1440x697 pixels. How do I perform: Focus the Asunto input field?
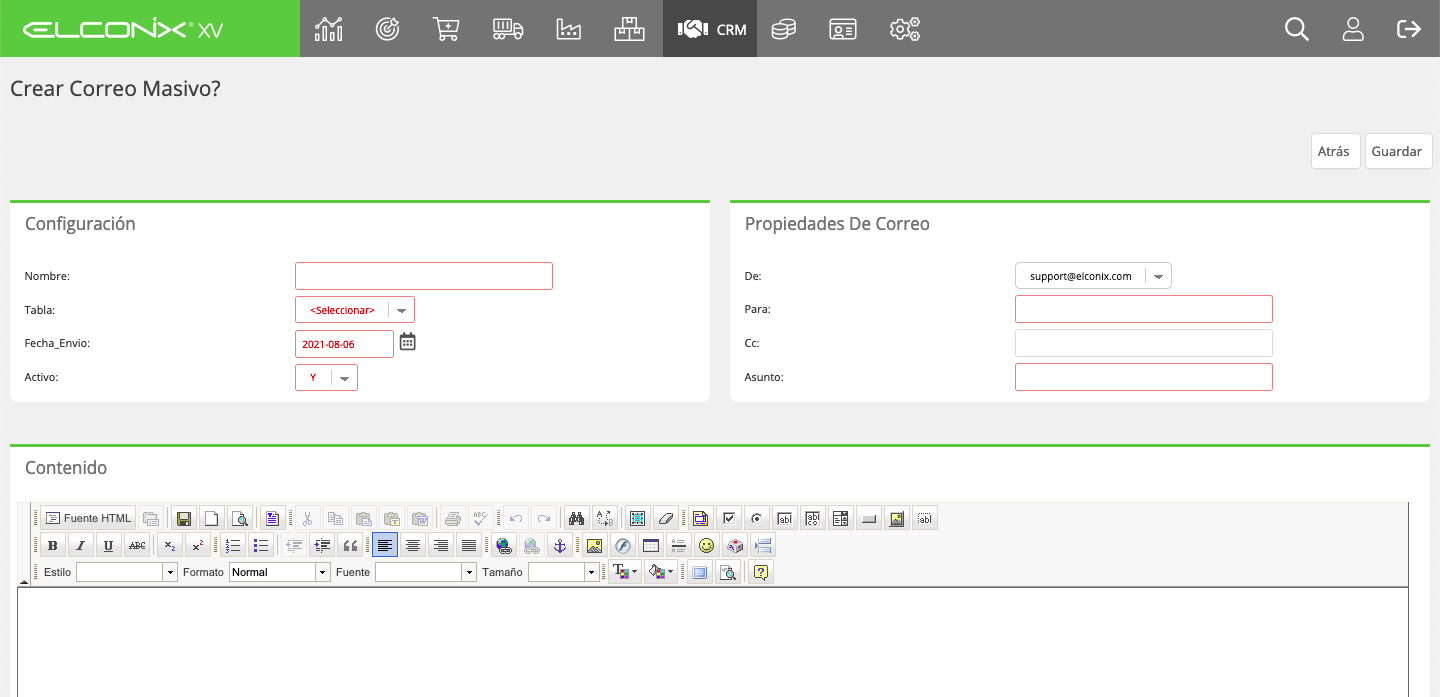(x=1144, y=377)
